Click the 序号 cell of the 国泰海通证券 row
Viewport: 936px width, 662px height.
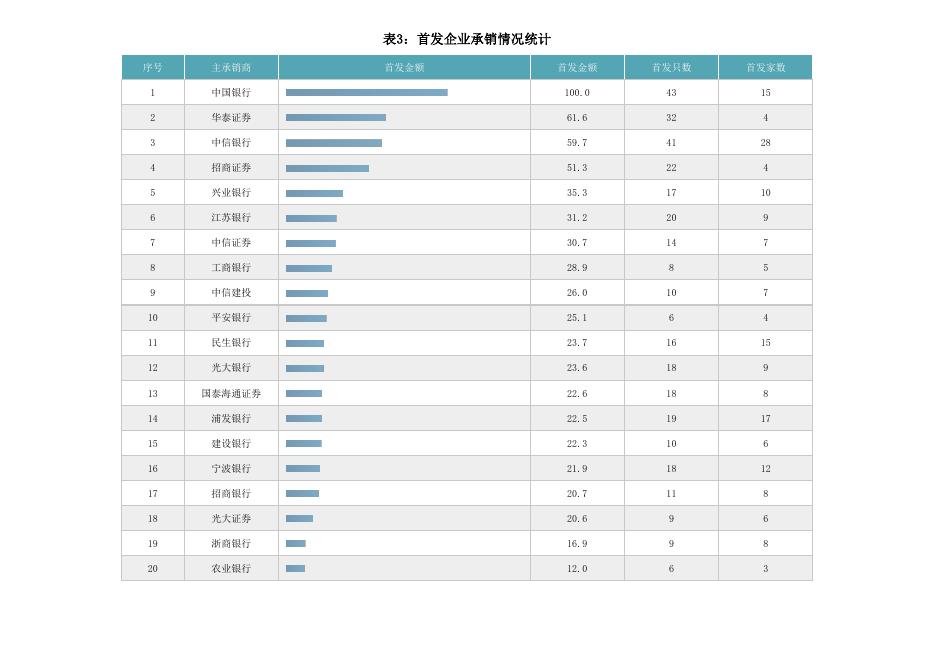153,394
